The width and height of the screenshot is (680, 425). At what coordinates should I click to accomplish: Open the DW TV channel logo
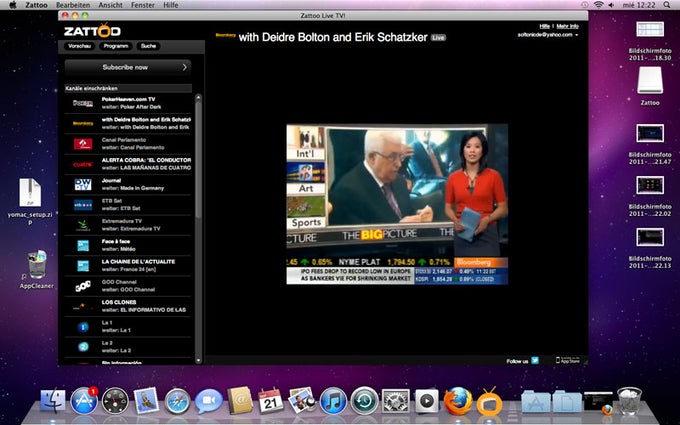83,184
